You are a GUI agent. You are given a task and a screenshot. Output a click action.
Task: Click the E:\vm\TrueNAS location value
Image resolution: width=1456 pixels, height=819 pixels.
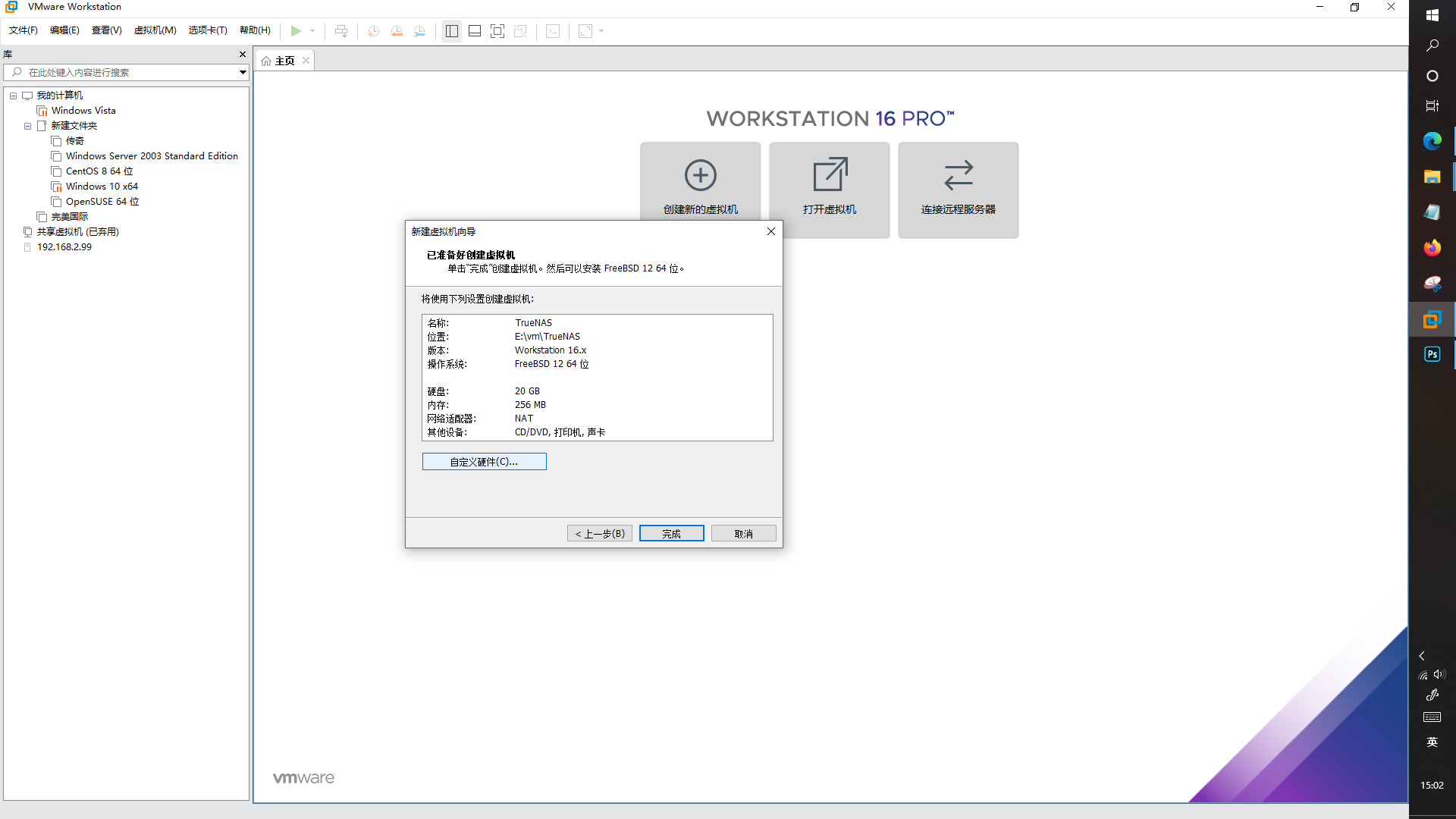point(547,337)
